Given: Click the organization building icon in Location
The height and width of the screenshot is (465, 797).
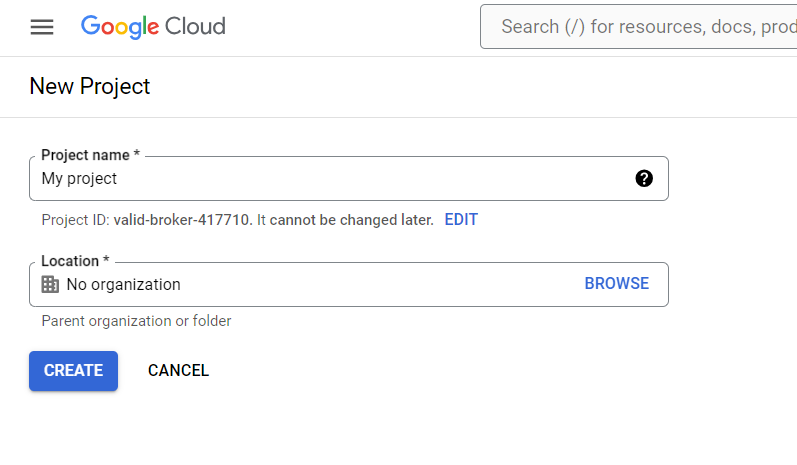Looking at the screenshot, I should coord(50,284).
